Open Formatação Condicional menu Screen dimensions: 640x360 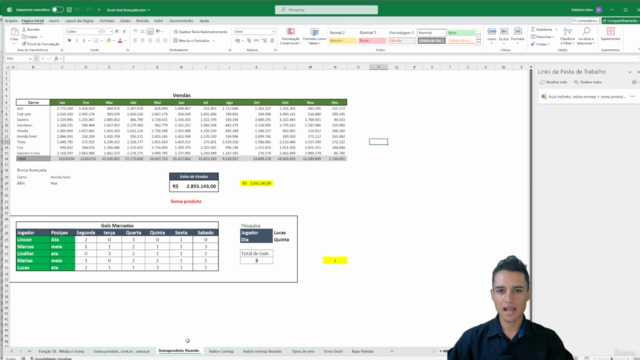[x=290, y=37]
